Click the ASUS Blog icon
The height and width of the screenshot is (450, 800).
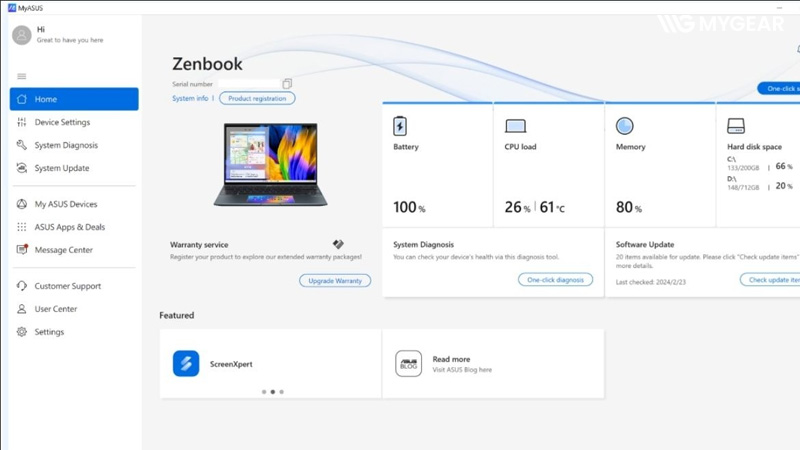[x=408, y=364]
